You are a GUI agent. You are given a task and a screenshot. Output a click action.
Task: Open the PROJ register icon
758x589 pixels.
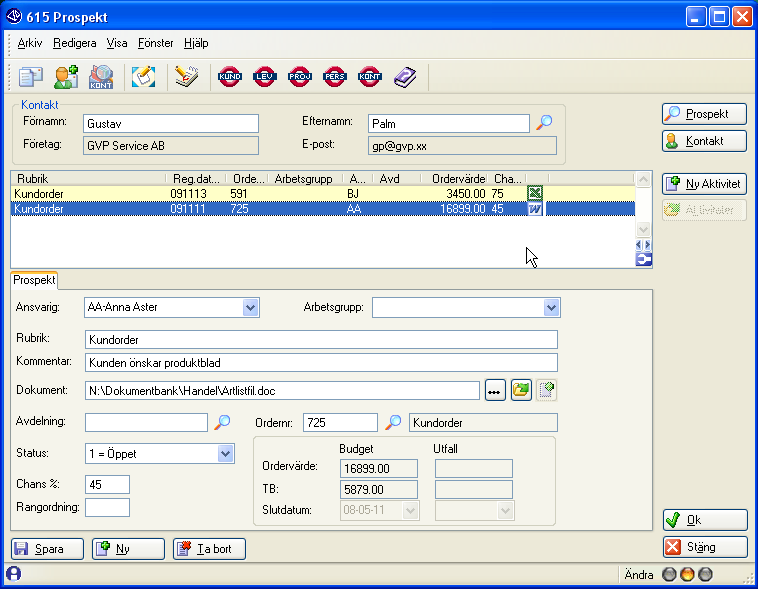click(300, 76)
